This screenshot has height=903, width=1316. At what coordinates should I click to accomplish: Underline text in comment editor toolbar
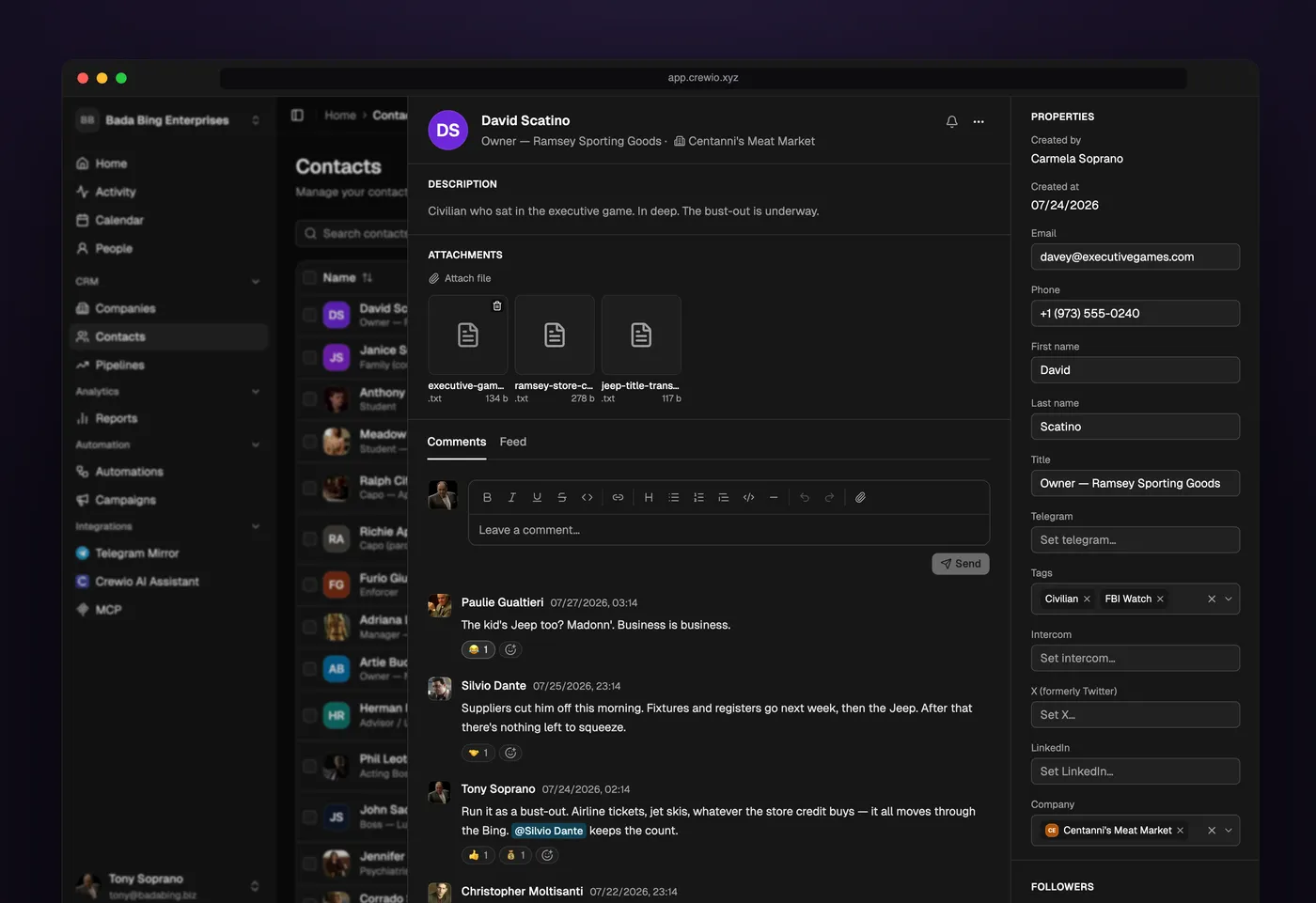[x=537, y=498]
